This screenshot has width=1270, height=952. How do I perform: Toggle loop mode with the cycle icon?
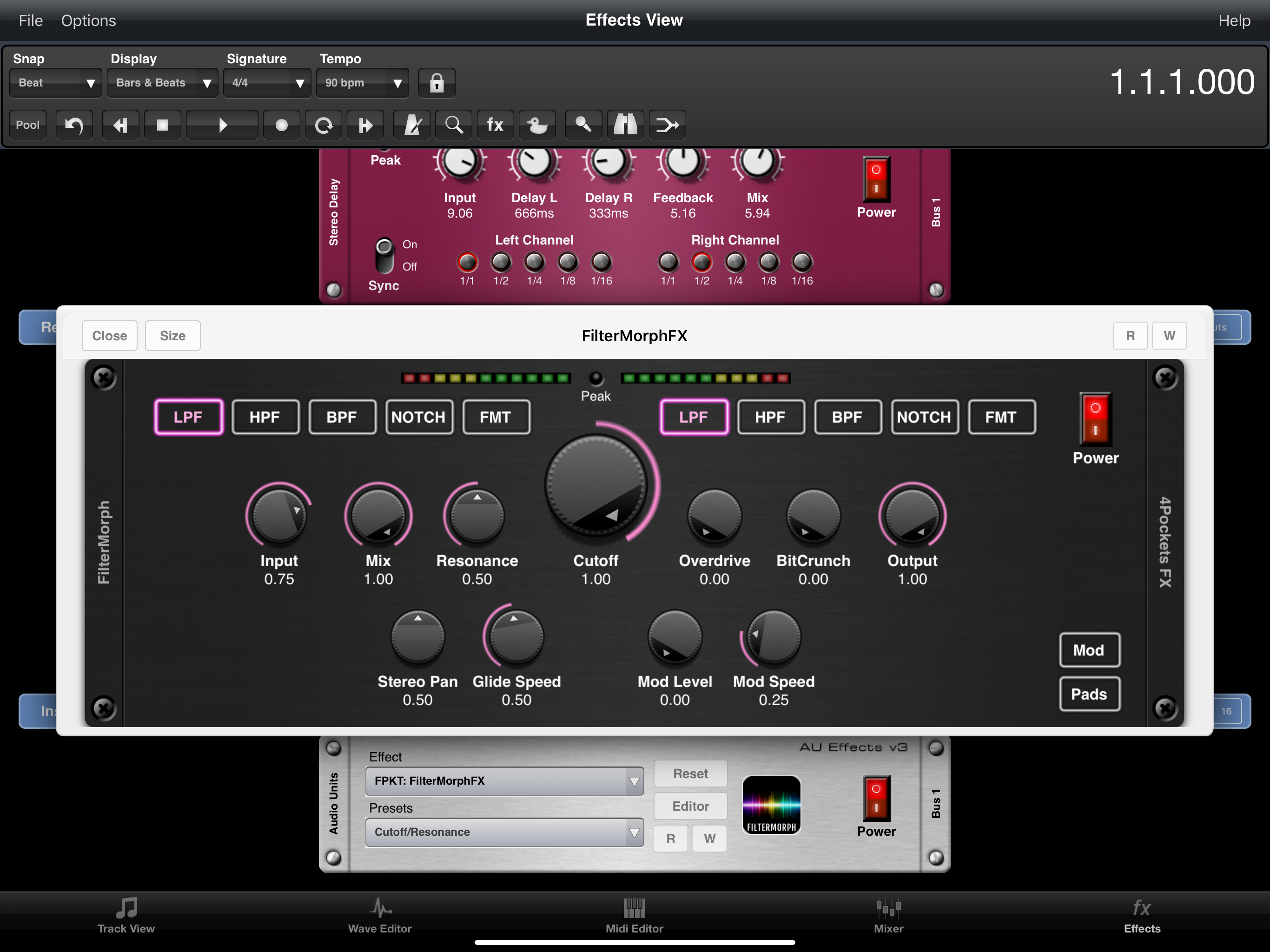tap(324, 125)
